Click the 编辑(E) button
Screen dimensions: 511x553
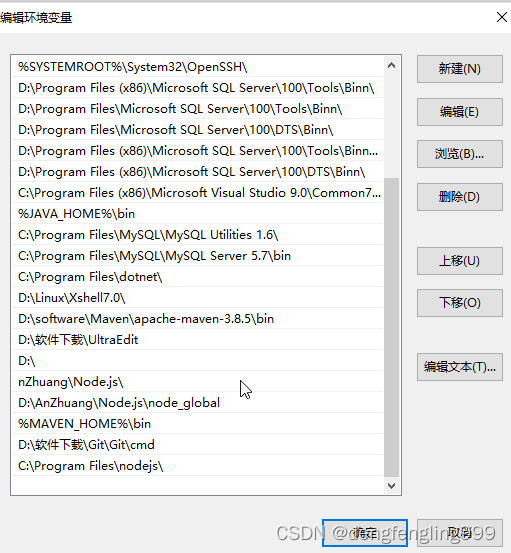point(460,112)
